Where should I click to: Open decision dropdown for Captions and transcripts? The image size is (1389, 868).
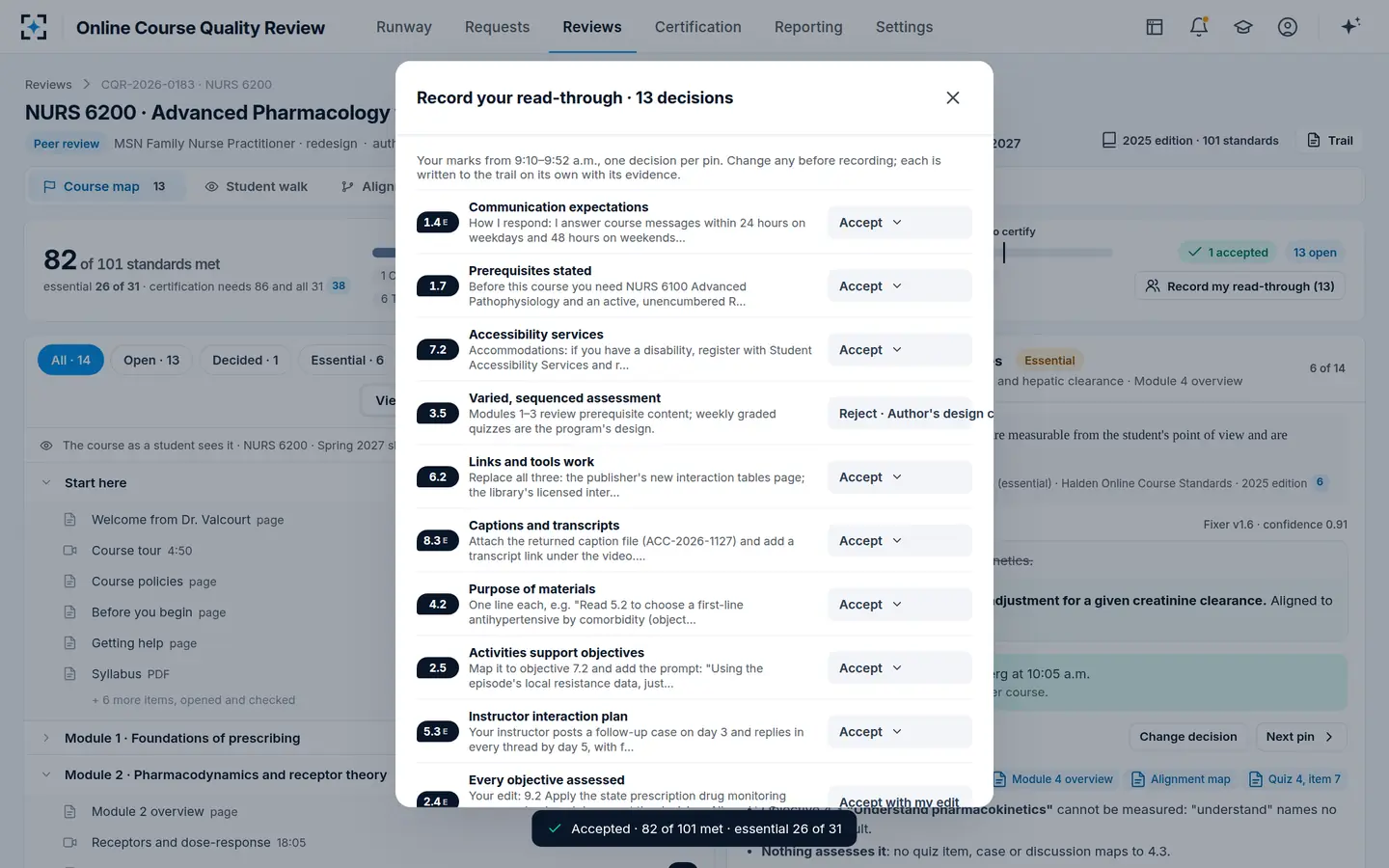[899, 541]
